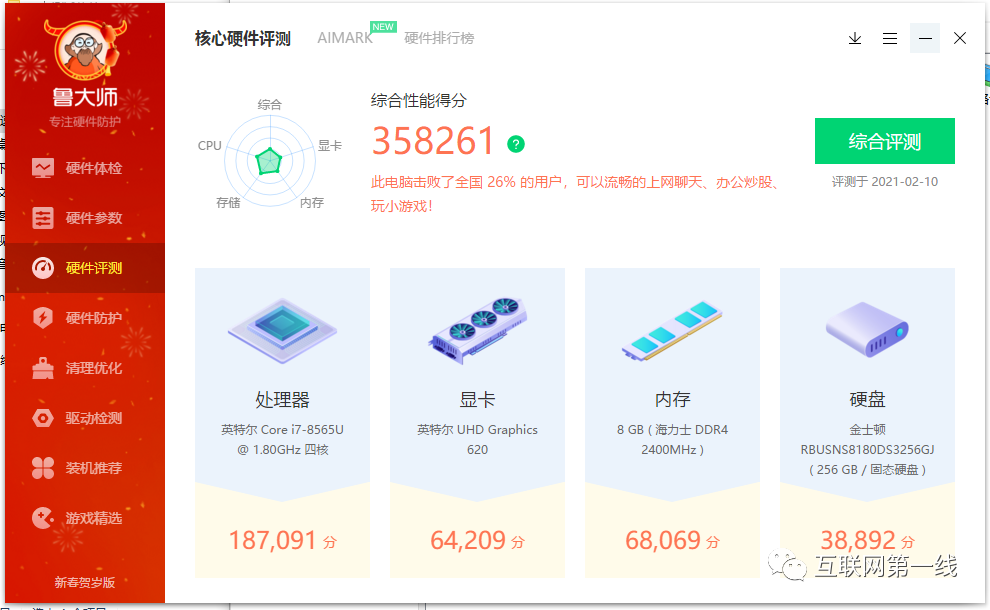This screenshot has height=610, width=990.
Task: Switch to the 硬件排行榜 tab
Action: pos(439,39)
